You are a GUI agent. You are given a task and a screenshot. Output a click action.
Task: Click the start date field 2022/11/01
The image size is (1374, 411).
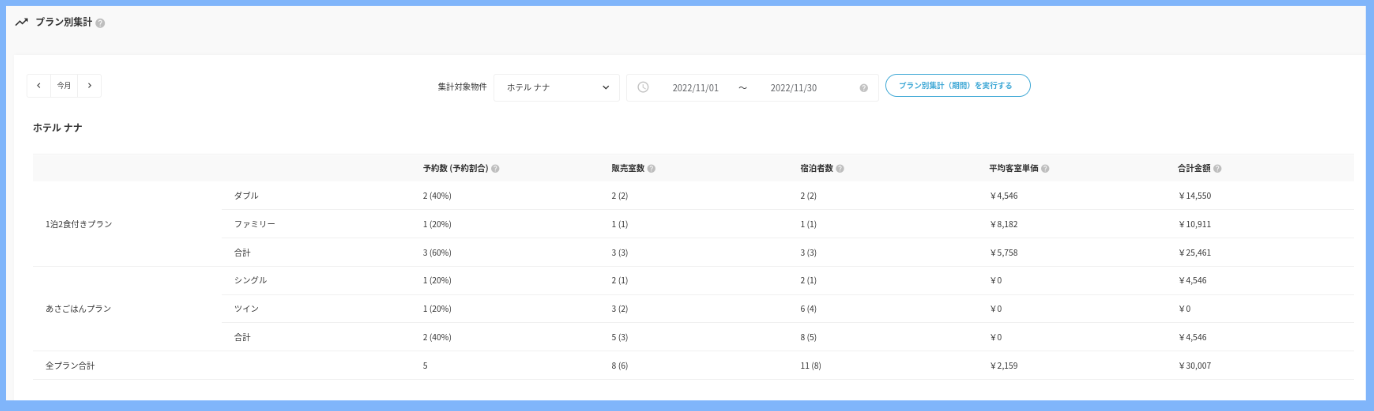(695, 88)
